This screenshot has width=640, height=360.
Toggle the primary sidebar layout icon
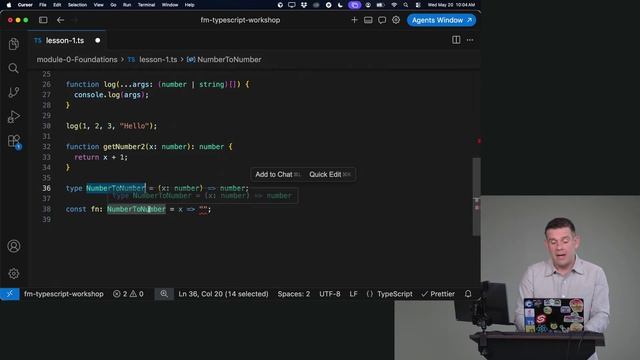[43, 20]
